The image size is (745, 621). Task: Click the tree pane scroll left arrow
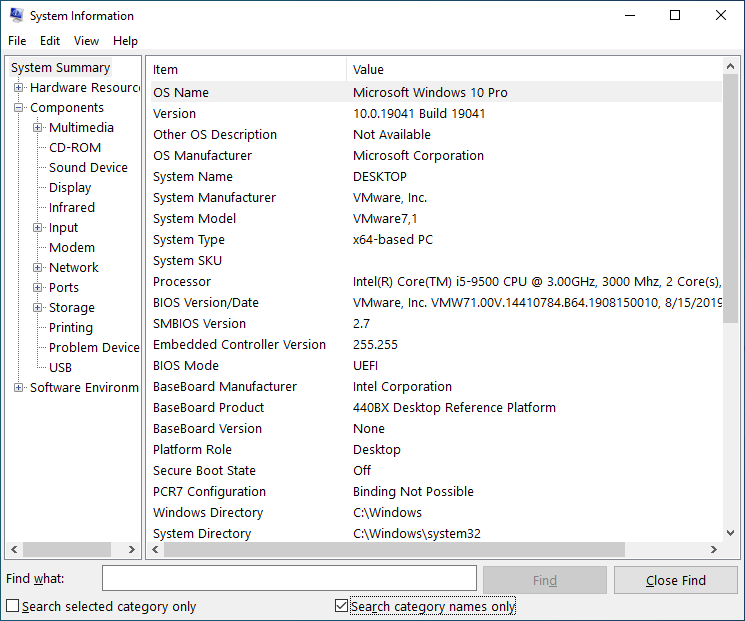pos(14,549)
